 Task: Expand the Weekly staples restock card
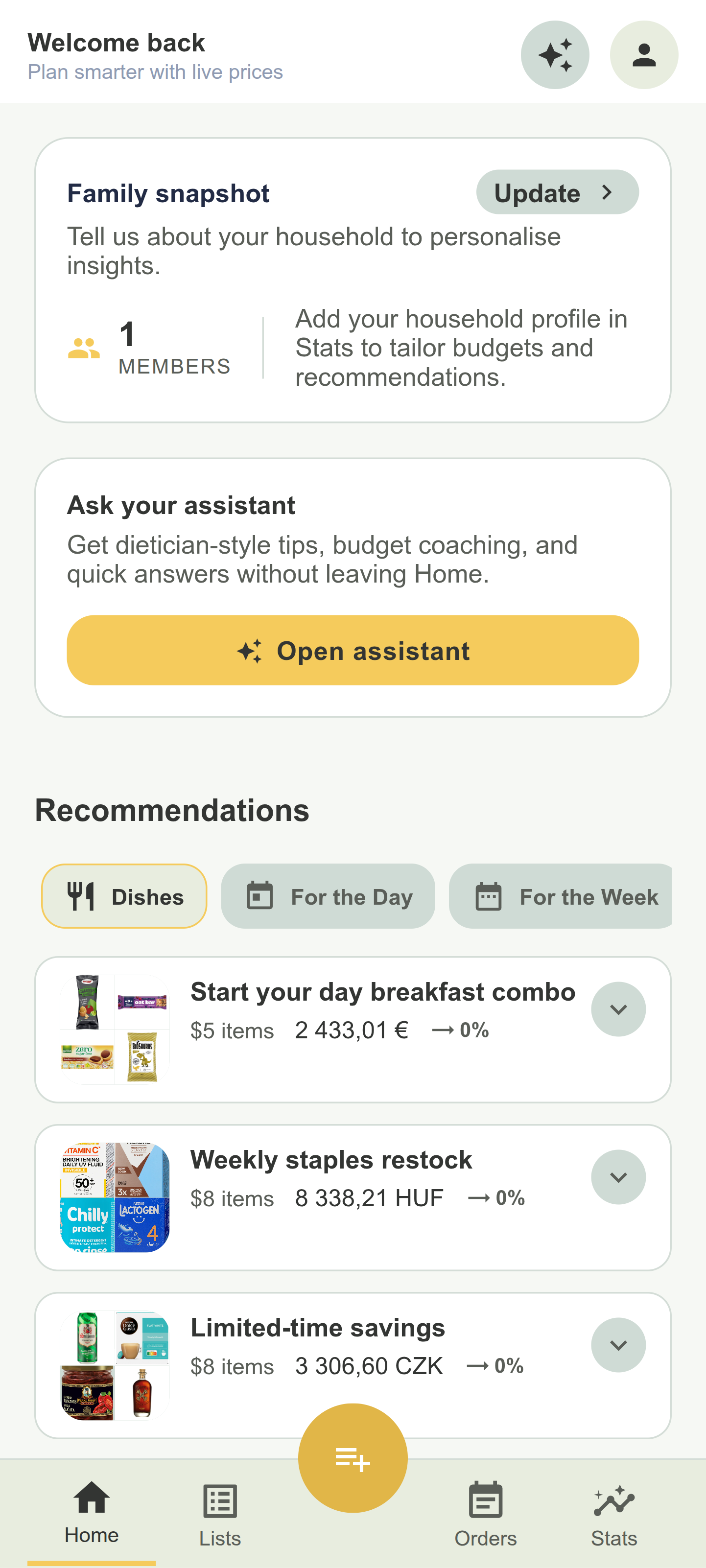[x=618, y=1176]
